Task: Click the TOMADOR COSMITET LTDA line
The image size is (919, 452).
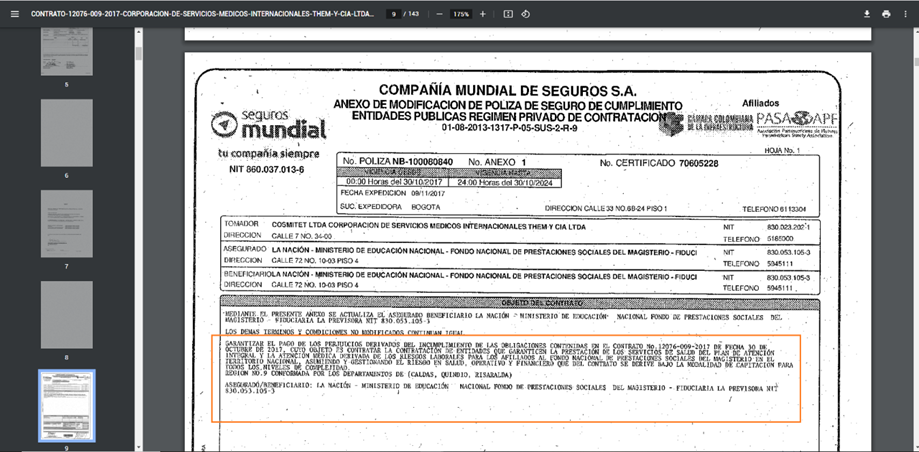Action: click(404, 226)
